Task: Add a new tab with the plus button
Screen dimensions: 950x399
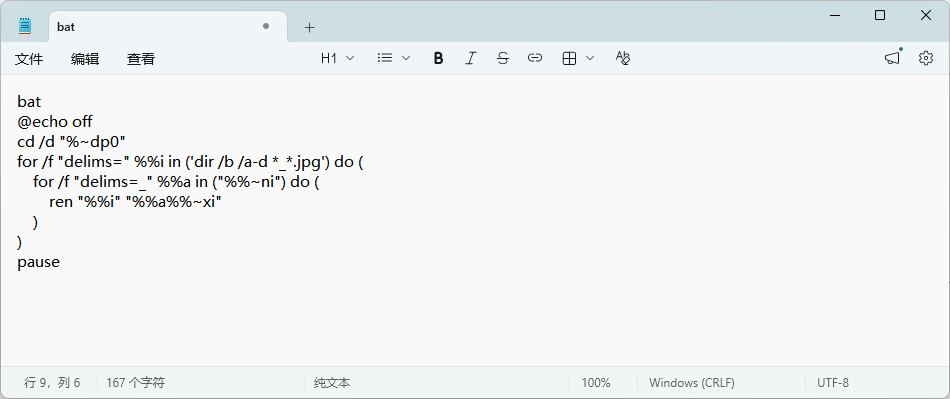Action: point(310,27)
